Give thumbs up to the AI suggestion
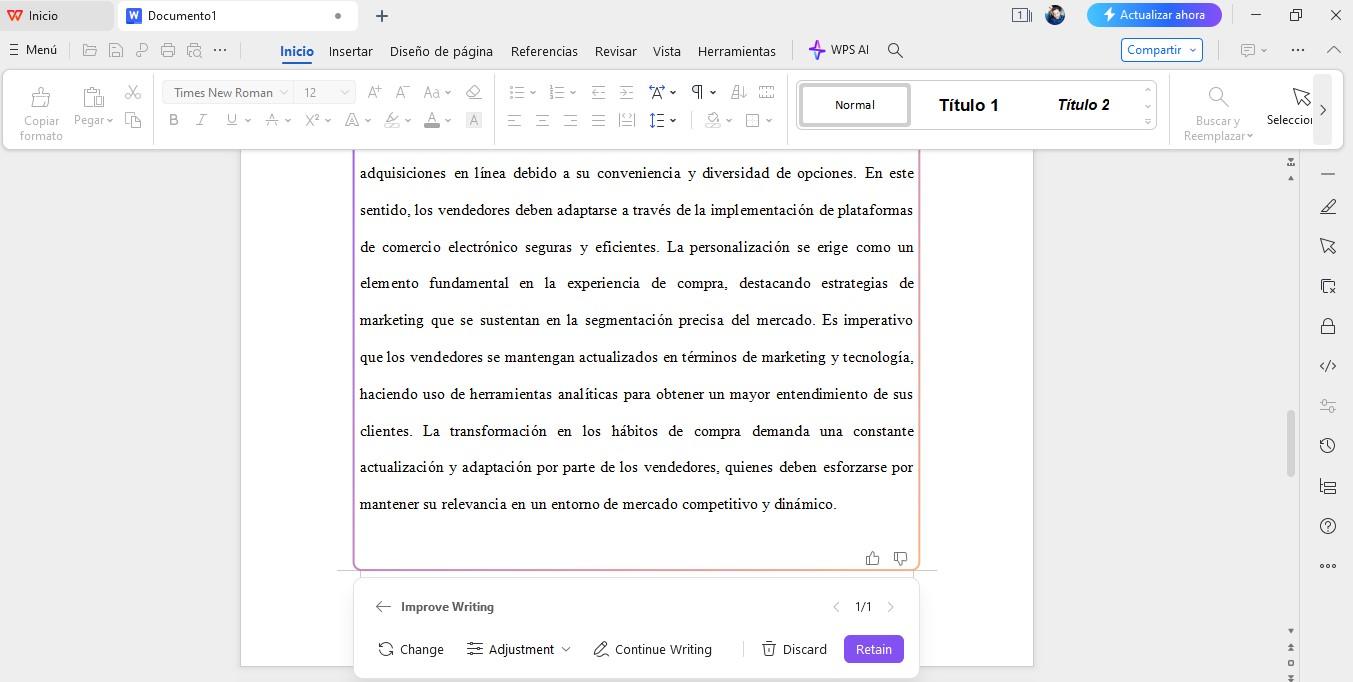 (x=872, y=558)
